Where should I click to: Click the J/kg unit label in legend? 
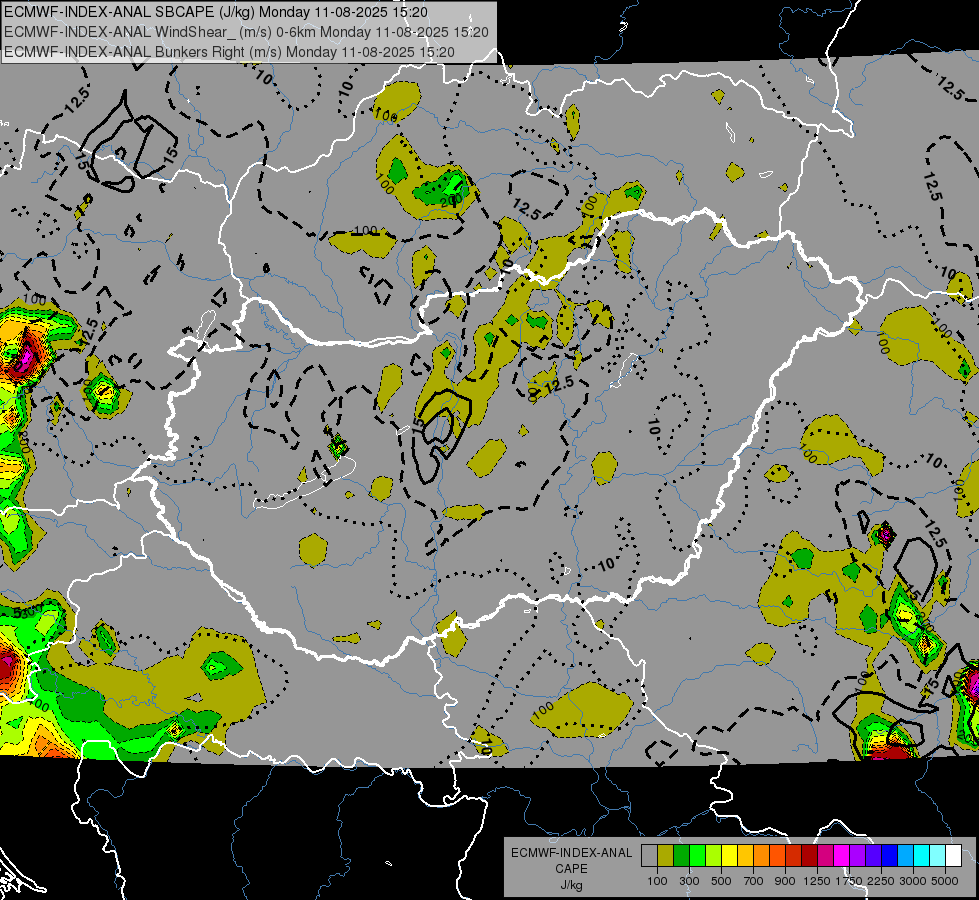click(x=571, y=884)
